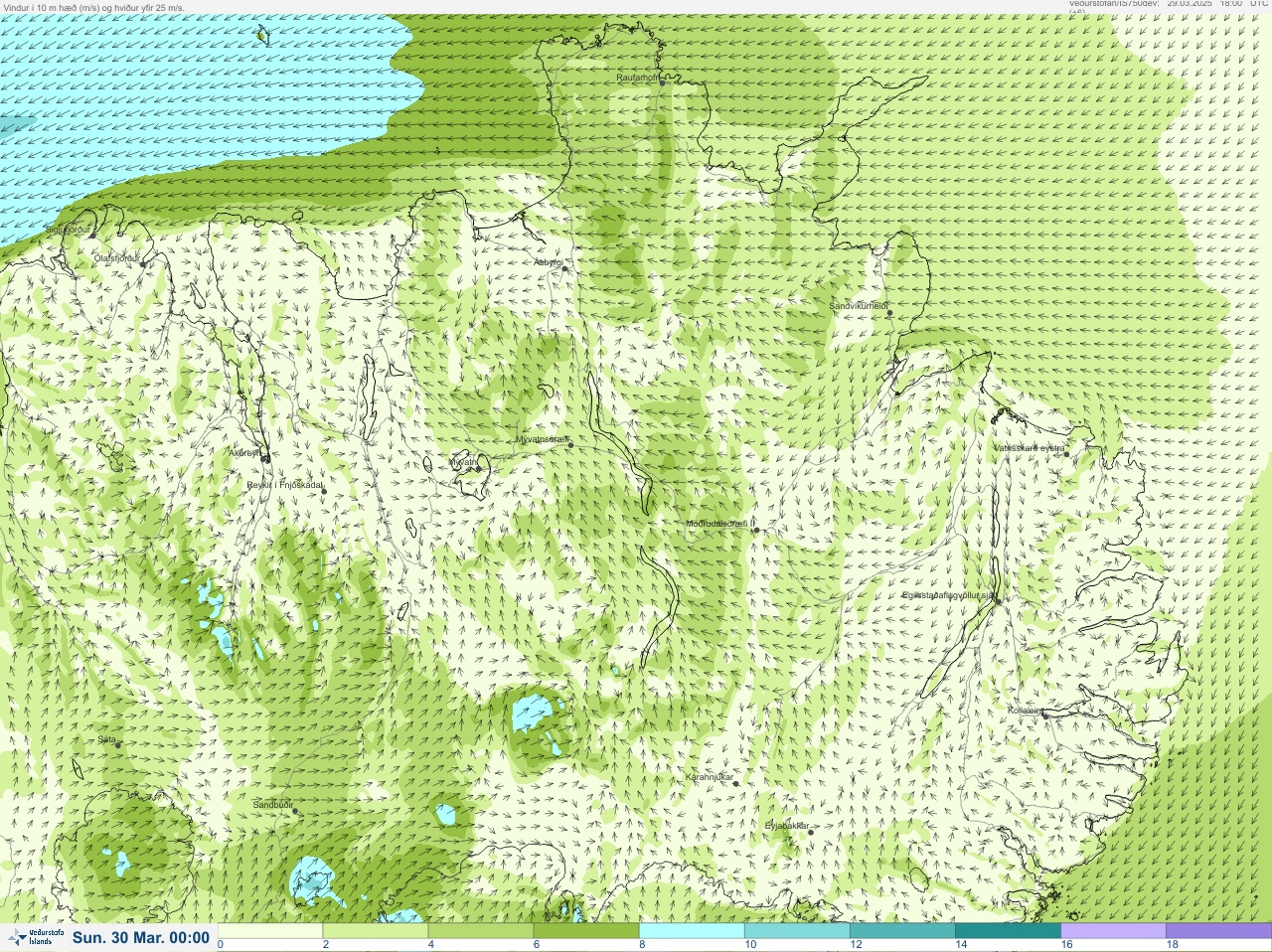This screenshot has width=1272, height=952.
Task: Select the 4-6 m/s green legend color
Action: click(x=481, y=931)
